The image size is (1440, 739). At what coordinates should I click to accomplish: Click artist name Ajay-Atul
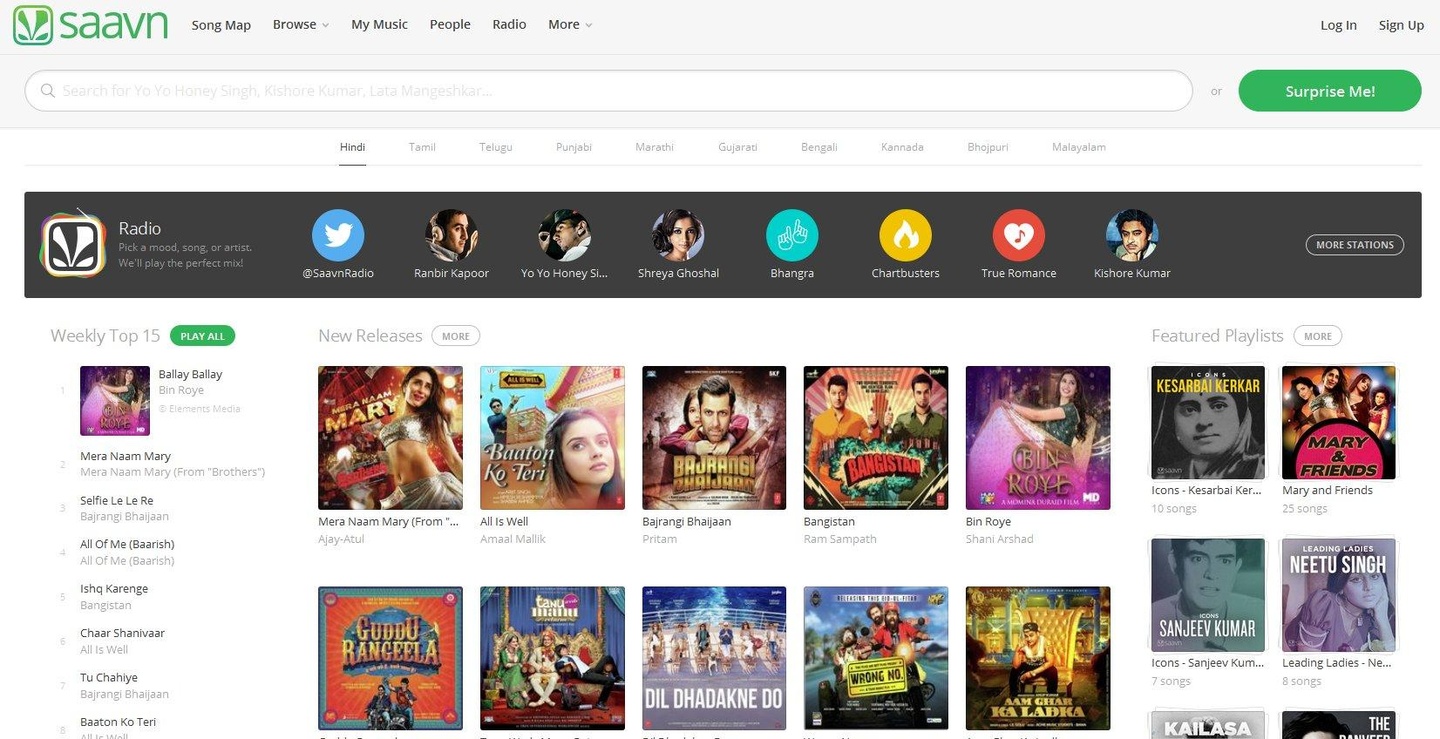341,539
